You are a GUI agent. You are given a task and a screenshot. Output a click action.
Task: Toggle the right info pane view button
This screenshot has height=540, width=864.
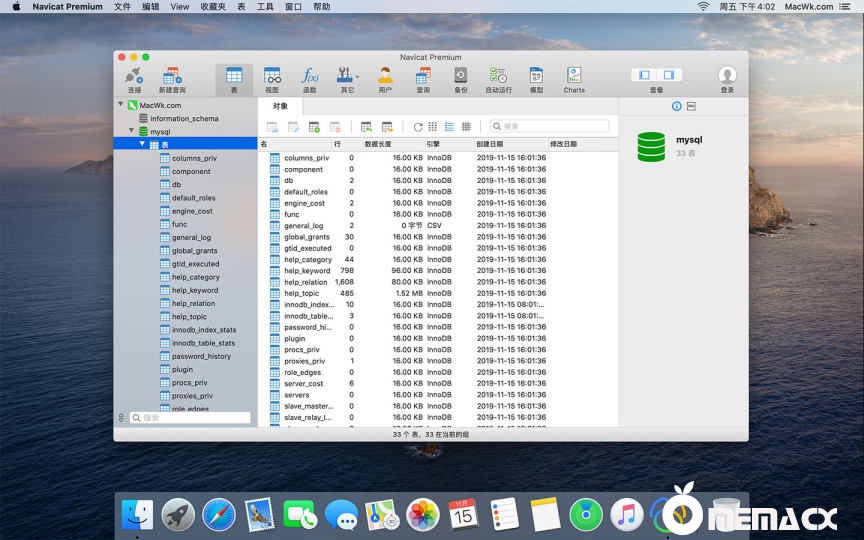click(669, 75)
